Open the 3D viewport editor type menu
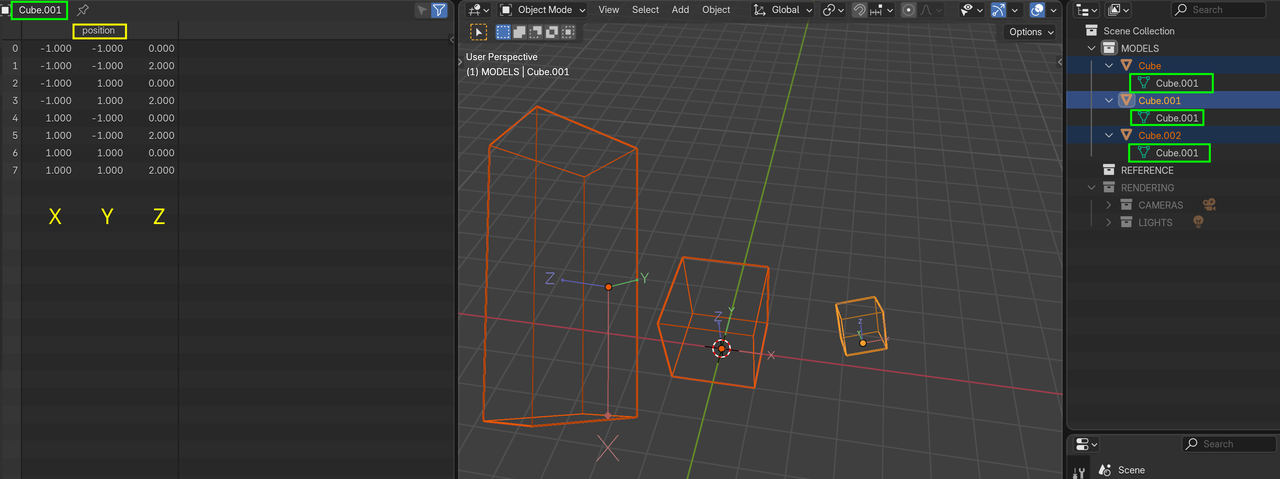1280x479 pixels. pyautogui.click(x=479, y=10)
